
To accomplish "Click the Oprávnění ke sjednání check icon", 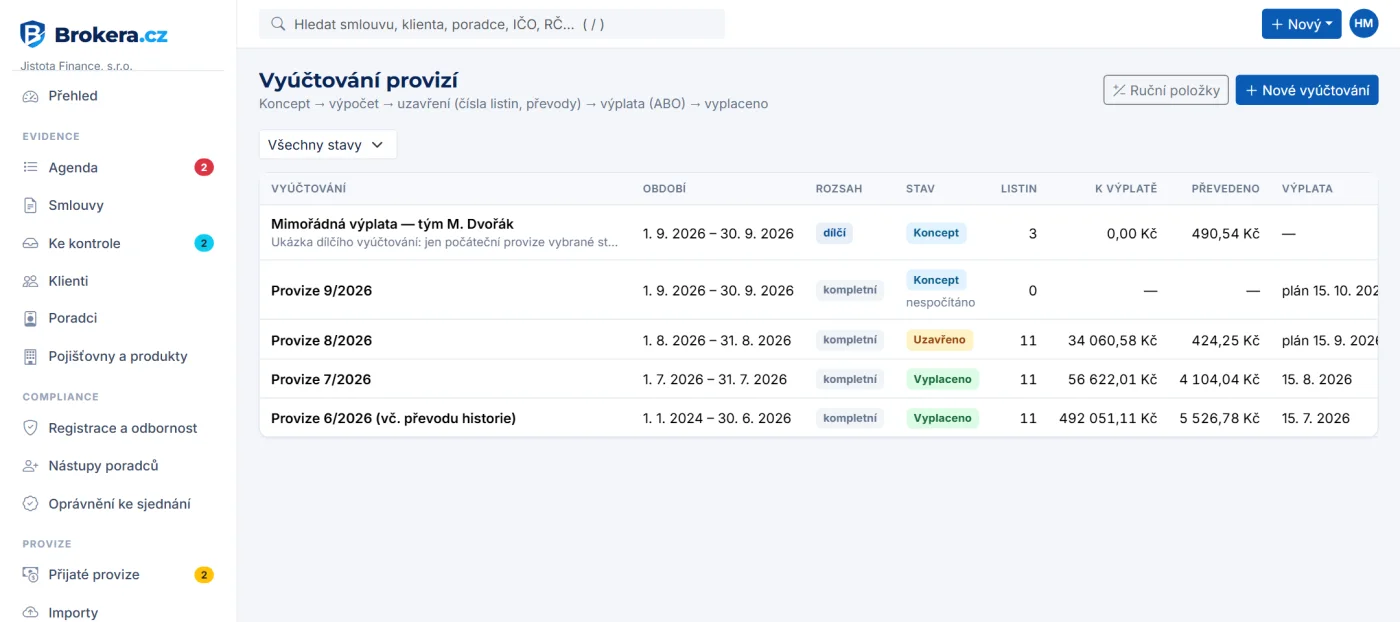I will (x=30, y=504).
